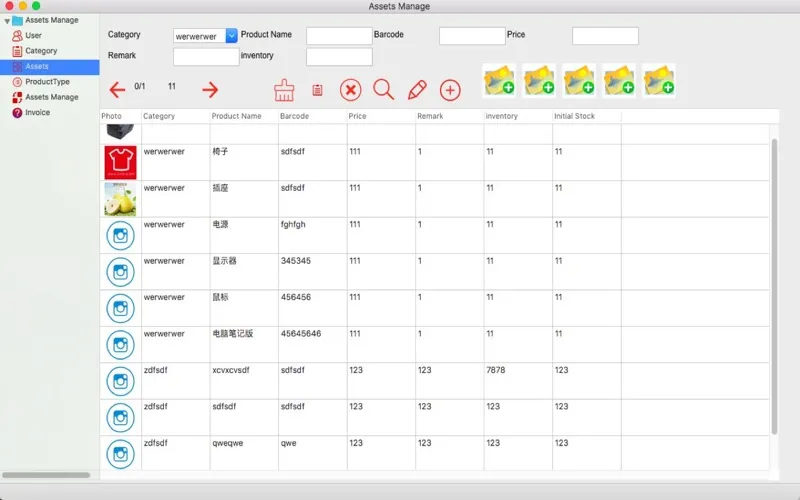The image size is (800, 500).
Task: Go to next page with right arrow
Action: (210, 90)
